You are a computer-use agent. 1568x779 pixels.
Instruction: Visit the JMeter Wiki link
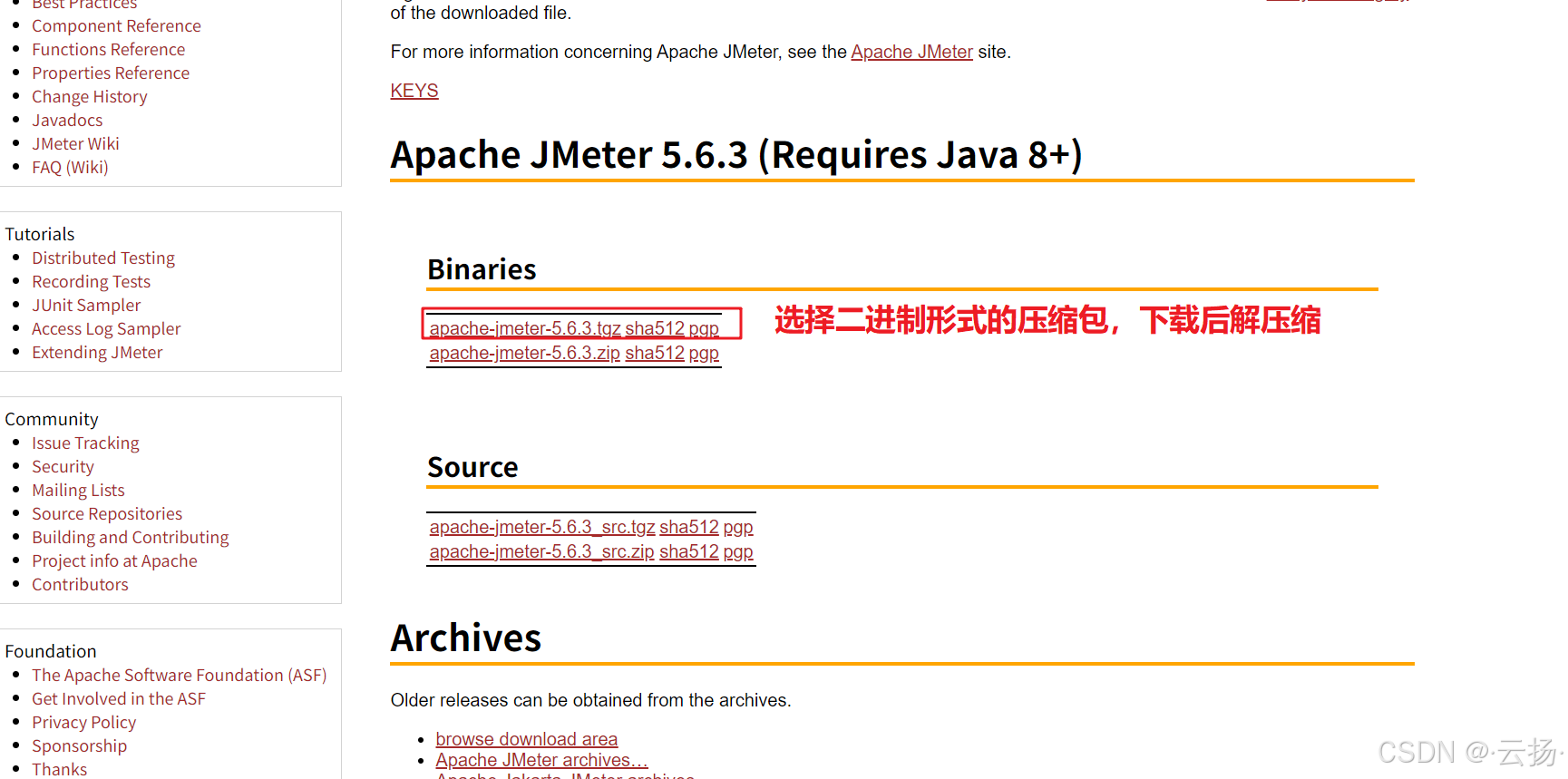[x=75, y=144]
